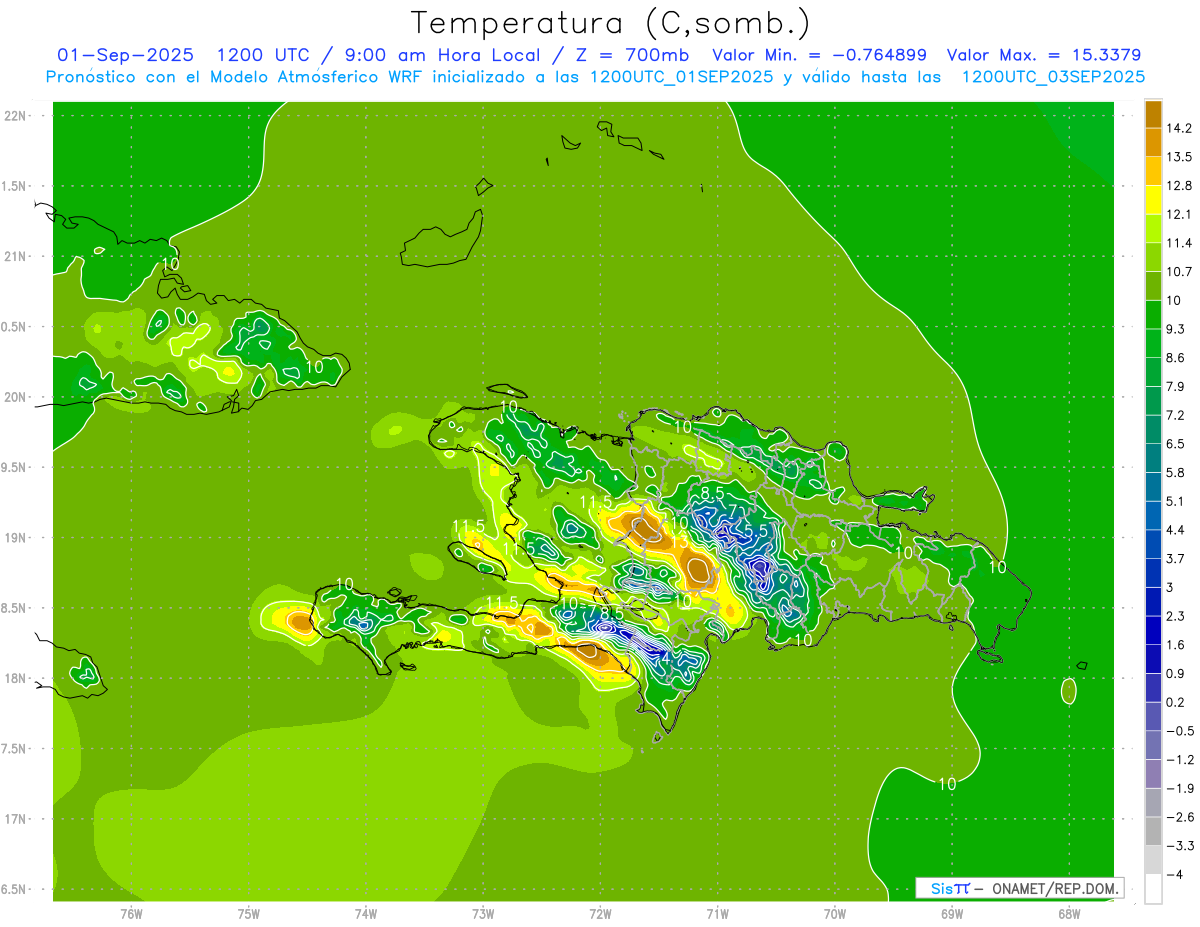Click the 71W longitude axis label
This screenshot has height=927, width=1200.
point(717,914)
